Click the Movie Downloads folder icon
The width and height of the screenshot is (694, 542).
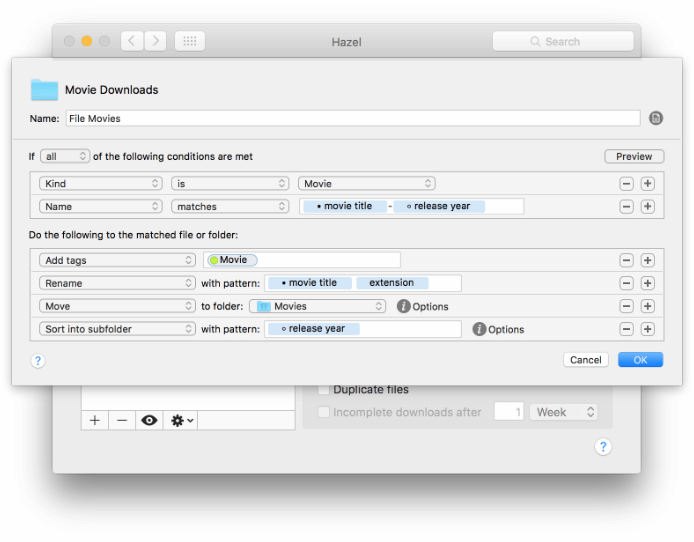(x=44, y=90)
